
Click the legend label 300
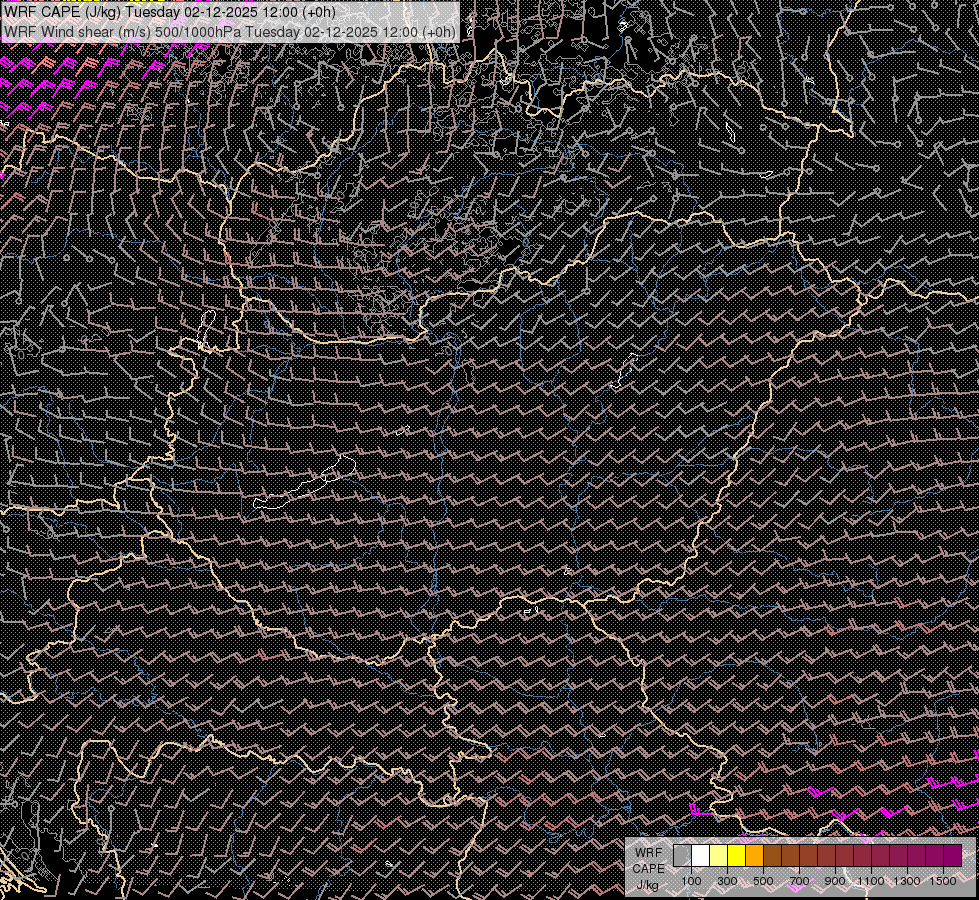click(x=727, y=881)
